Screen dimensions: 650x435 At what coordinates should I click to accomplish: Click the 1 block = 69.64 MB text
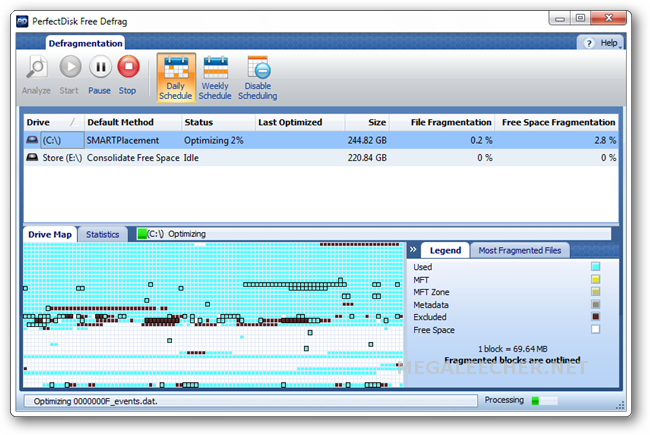(512, 349)
